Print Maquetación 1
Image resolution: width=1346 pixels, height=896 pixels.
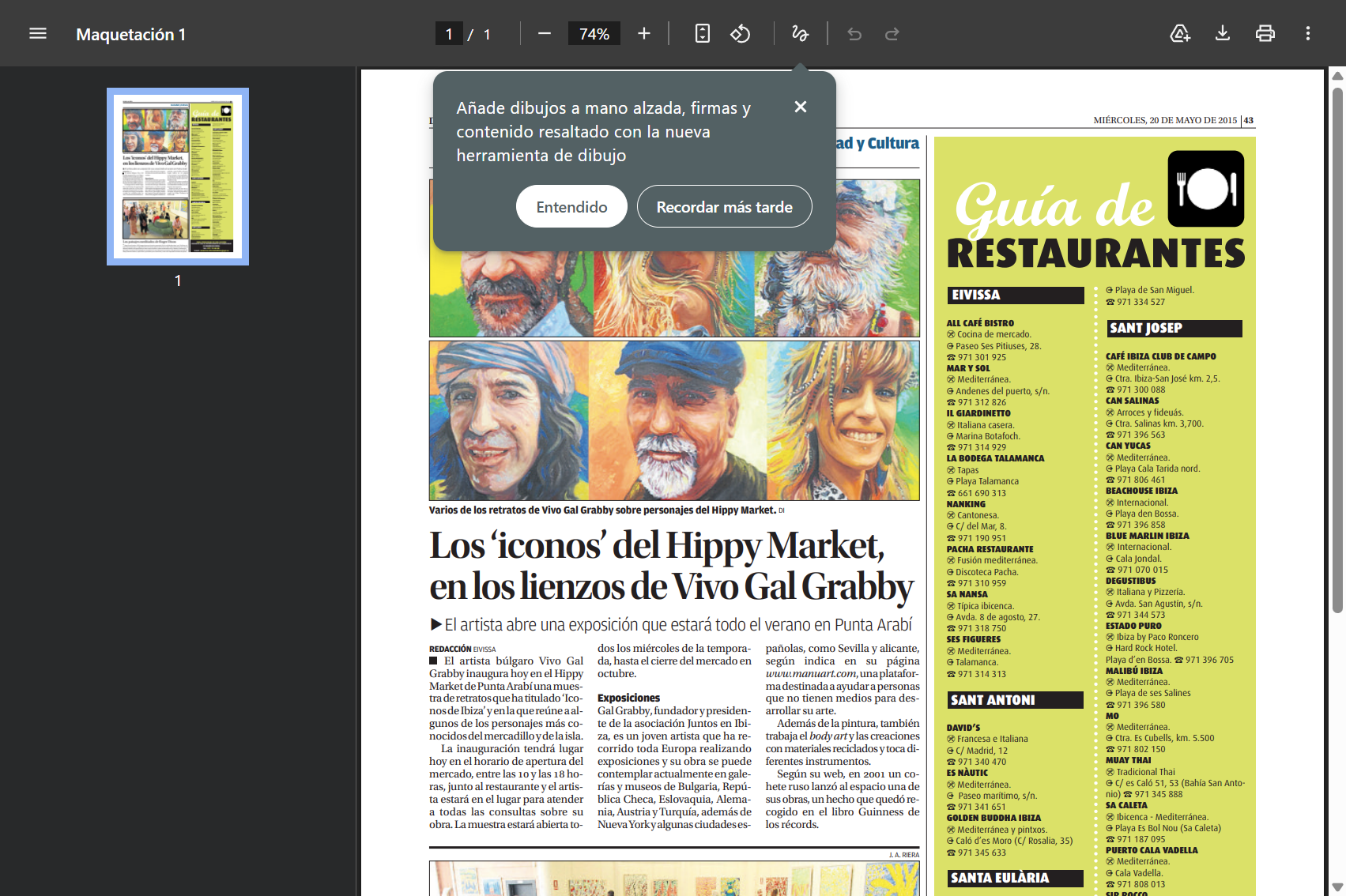(1265, 33)
